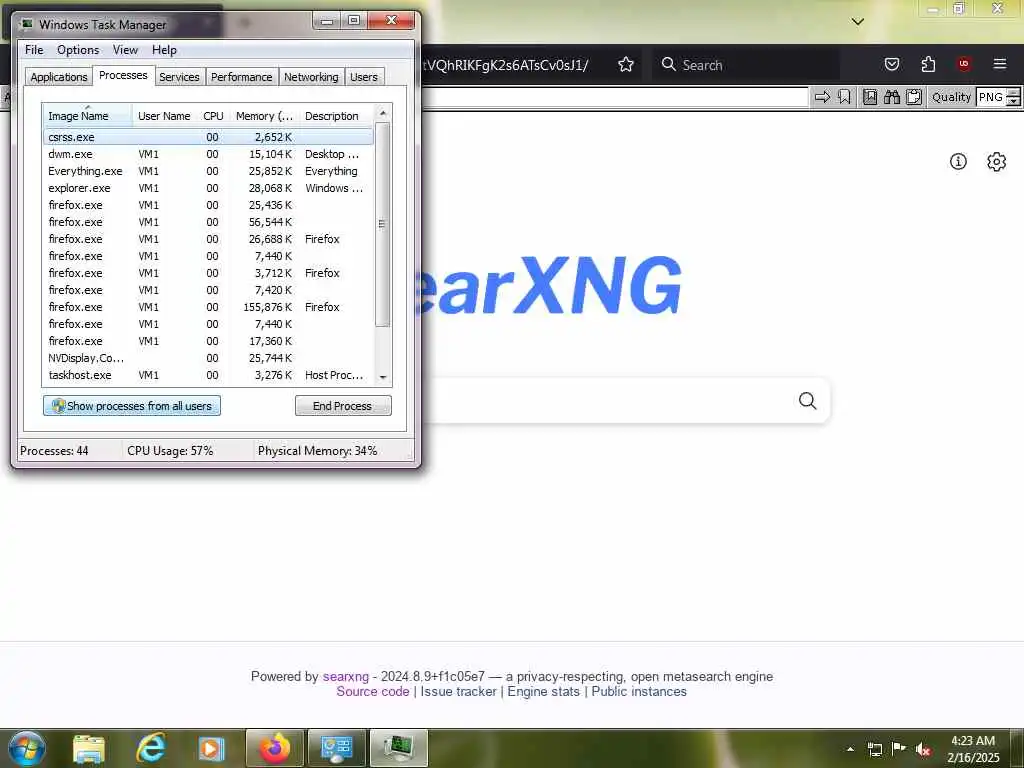Open Windows Explorer from the taskbar

pyautogui.click(x=89, y=749)
